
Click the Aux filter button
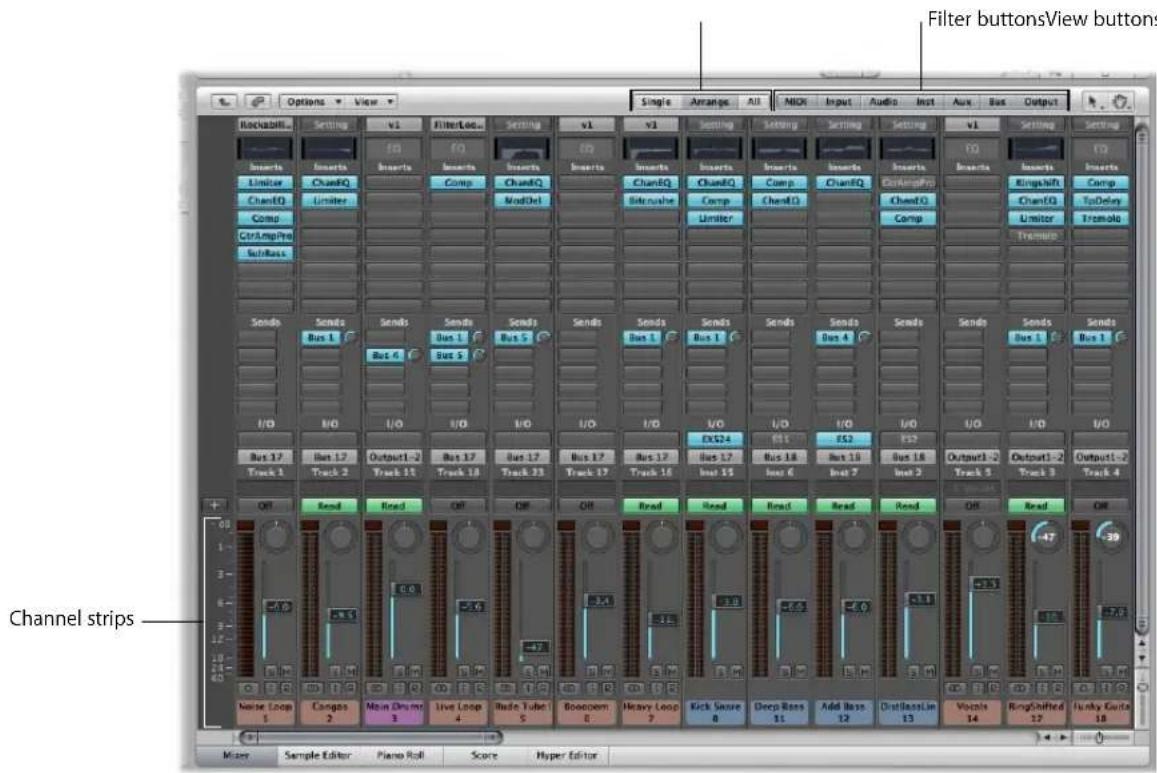pos(961,102)
